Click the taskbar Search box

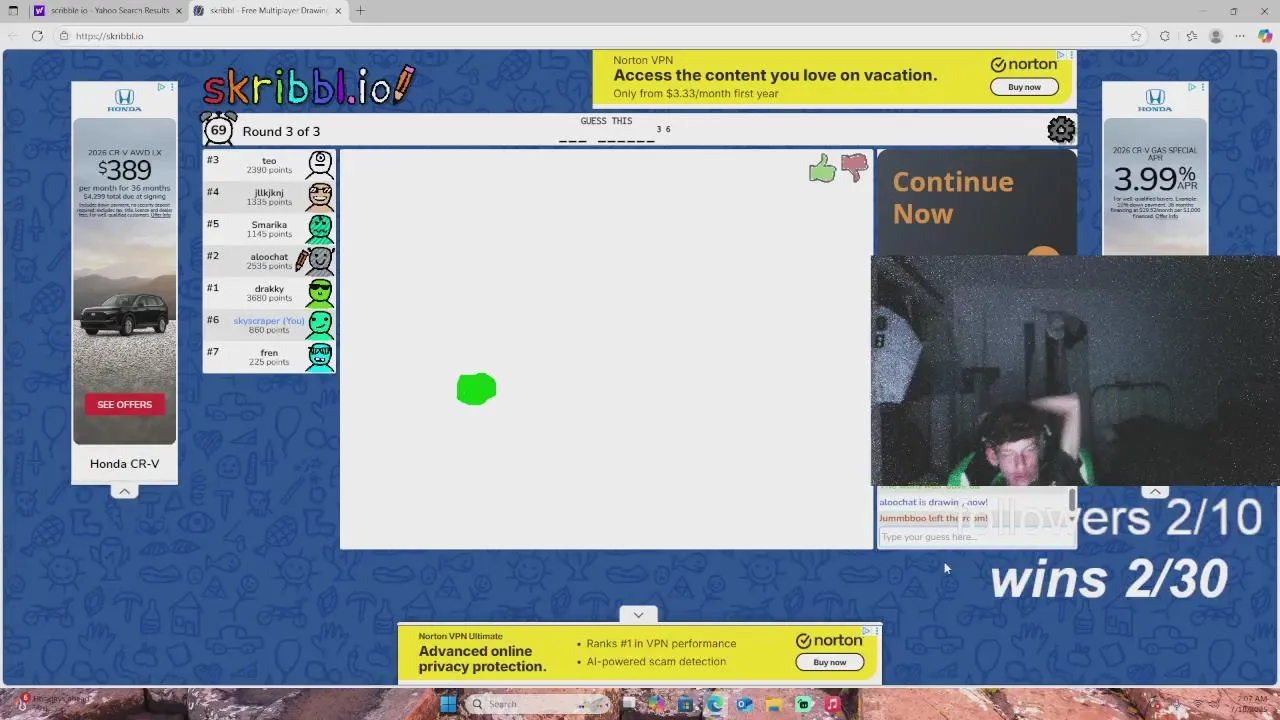click(538, 704)
